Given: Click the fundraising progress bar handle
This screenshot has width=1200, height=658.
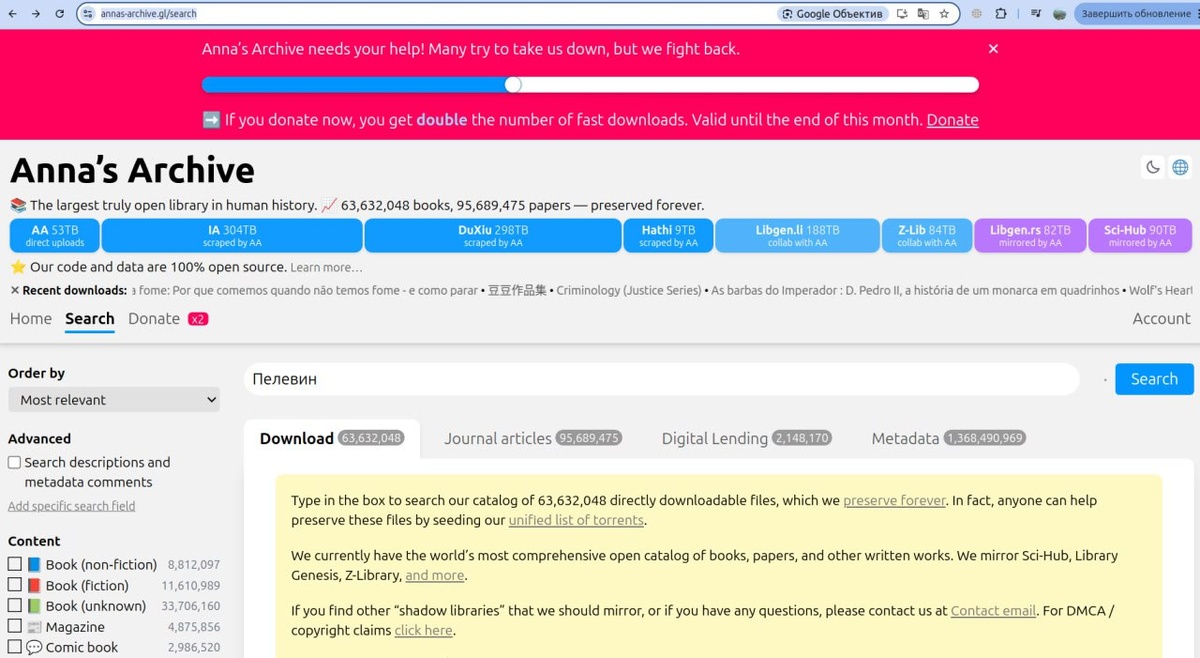Looking at the screenshot, I should pos(513,85).
